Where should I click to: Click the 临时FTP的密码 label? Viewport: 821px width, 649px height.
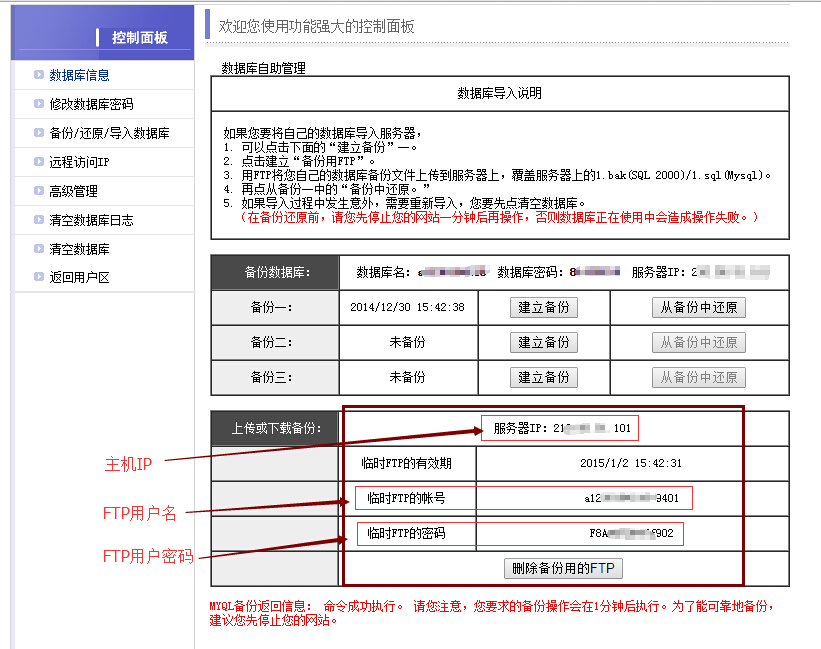pyautogui.click(x=406, y=533)
